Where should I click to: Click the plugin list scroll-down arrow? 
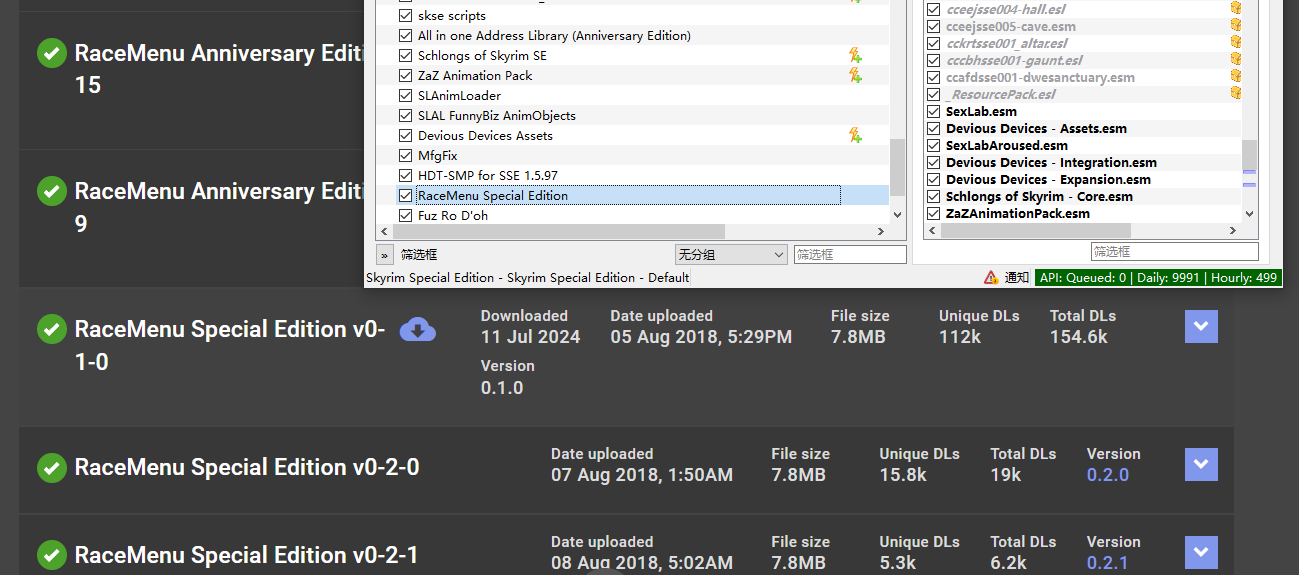(1249, 213)
